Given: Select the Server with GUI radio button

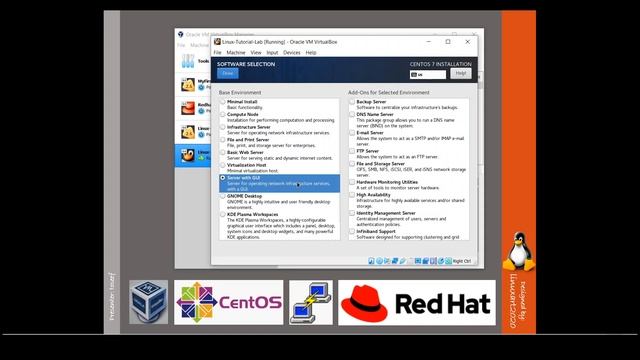Looking at the screenshot, I should pos(223,178).
